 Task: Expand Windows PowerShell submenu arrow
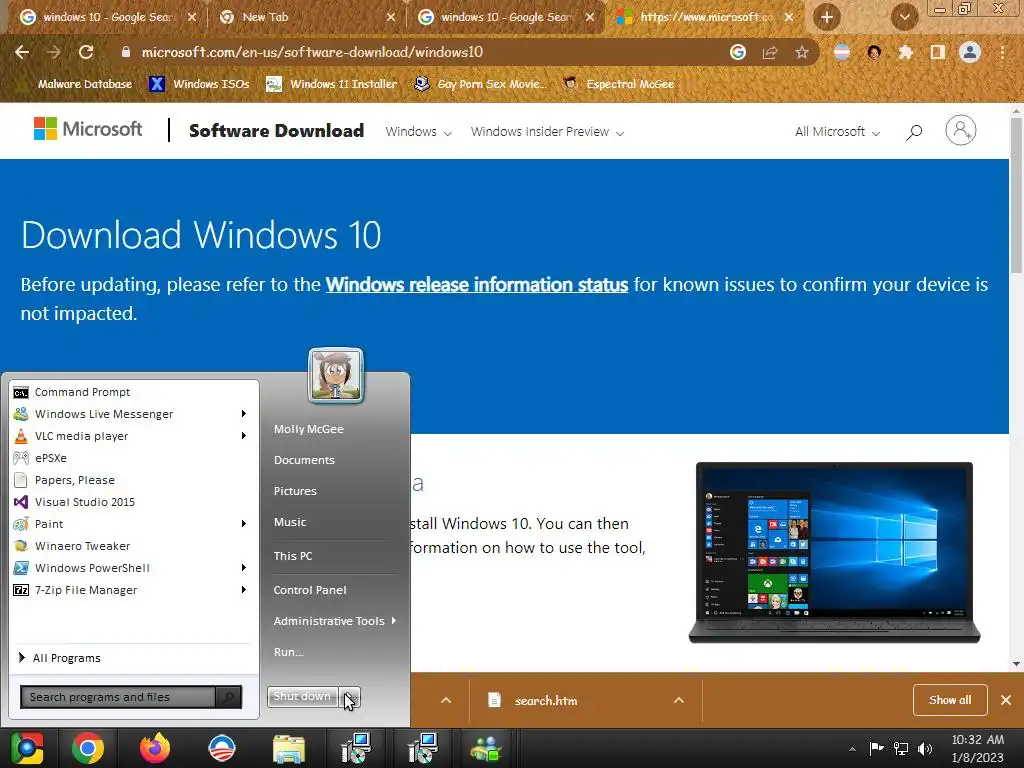244,568
